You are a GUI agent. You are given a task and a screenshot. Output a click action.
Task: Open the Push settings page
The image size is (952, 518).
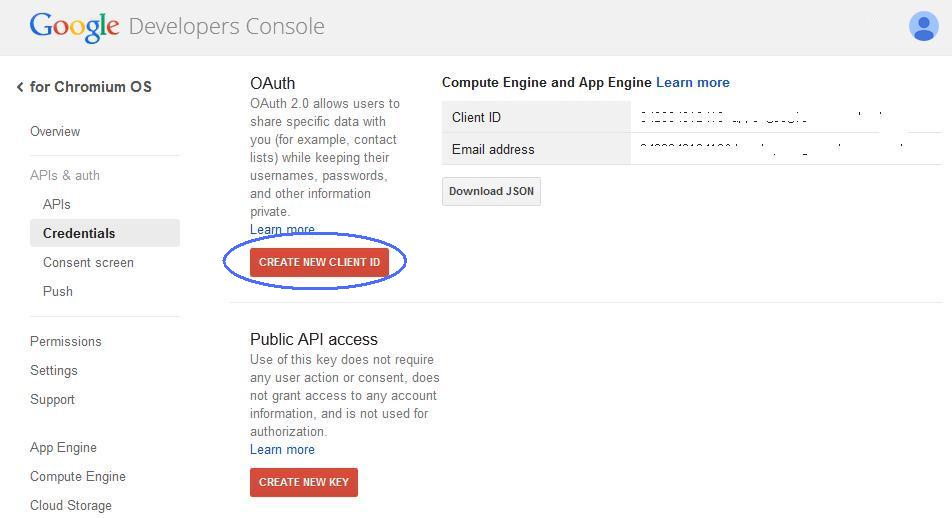(58, 291)
